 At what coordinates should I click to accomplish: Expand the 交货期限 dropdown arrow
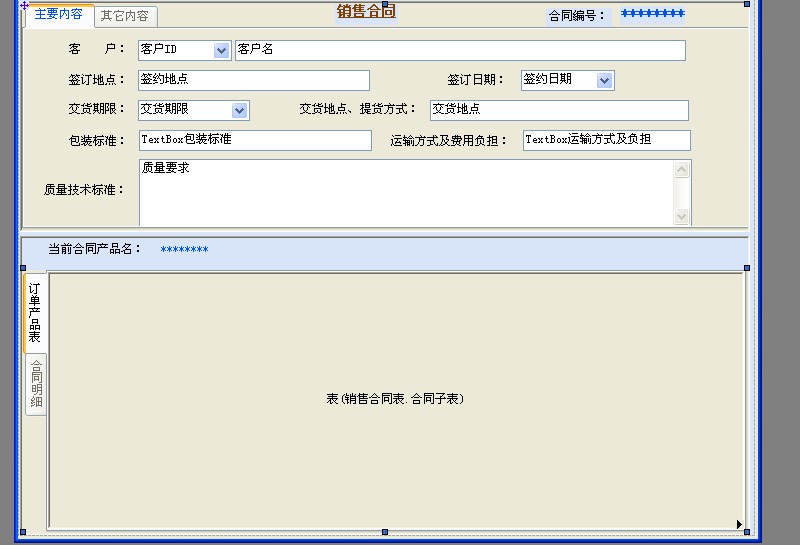[x=239, y=110]
